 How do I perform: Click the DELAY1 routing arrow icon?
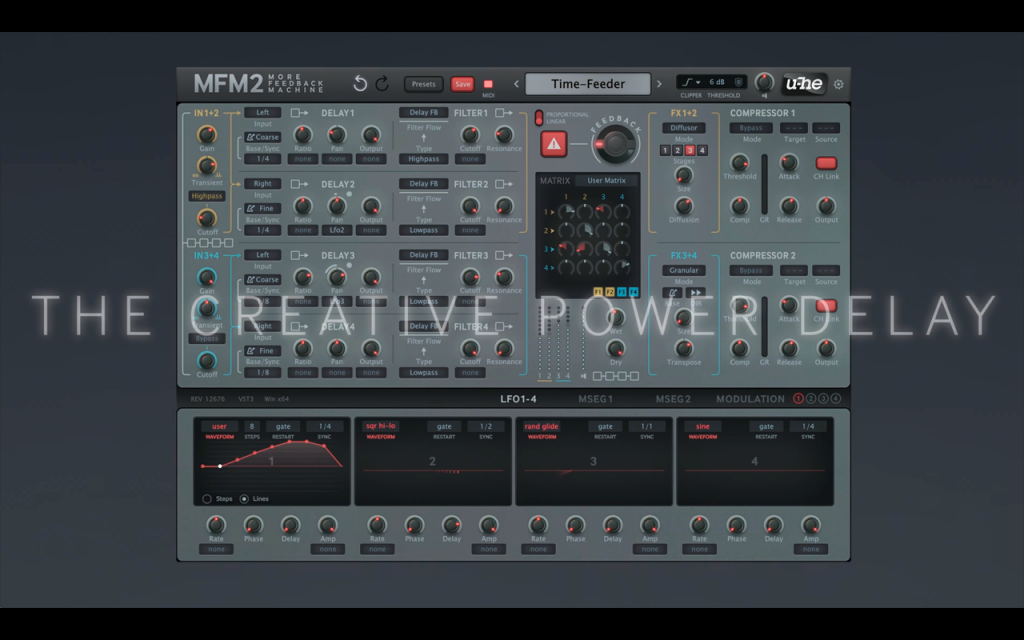point(299,113)
